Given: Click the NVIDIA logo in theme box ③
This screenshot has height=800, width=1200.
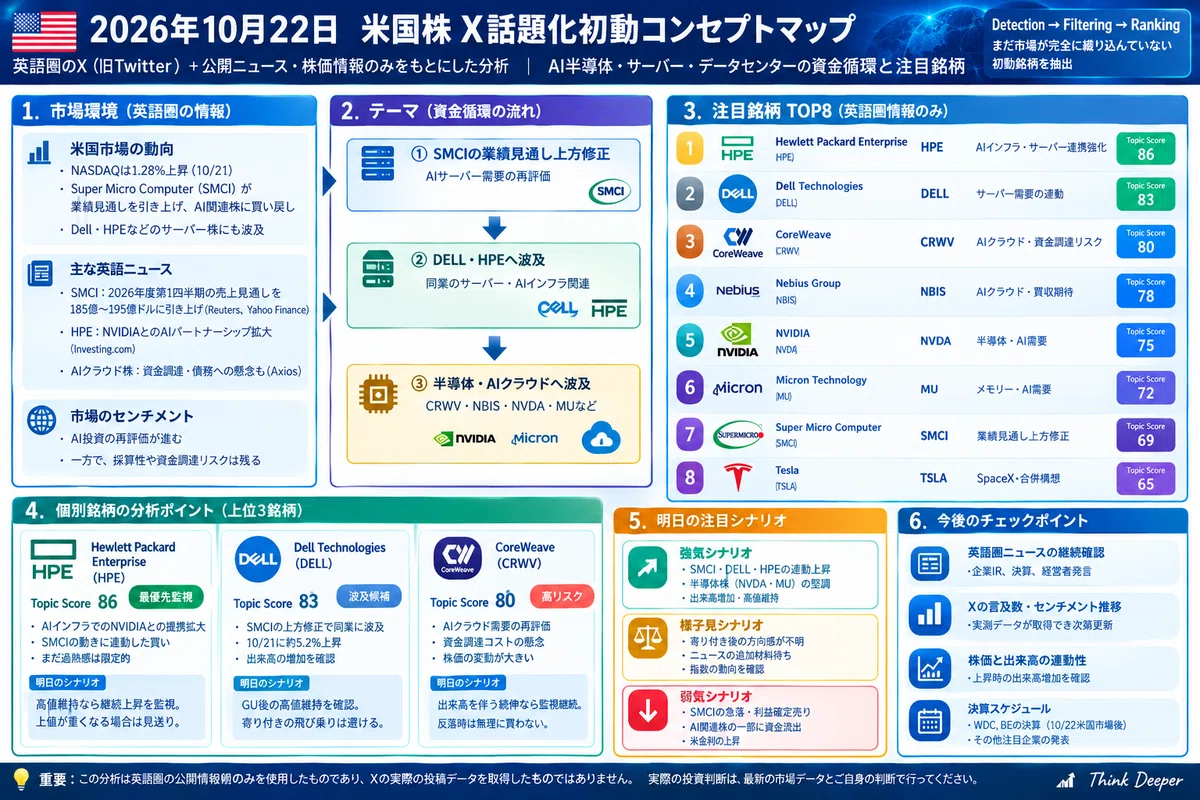Looking at the screenshot, I should point(463,438).
